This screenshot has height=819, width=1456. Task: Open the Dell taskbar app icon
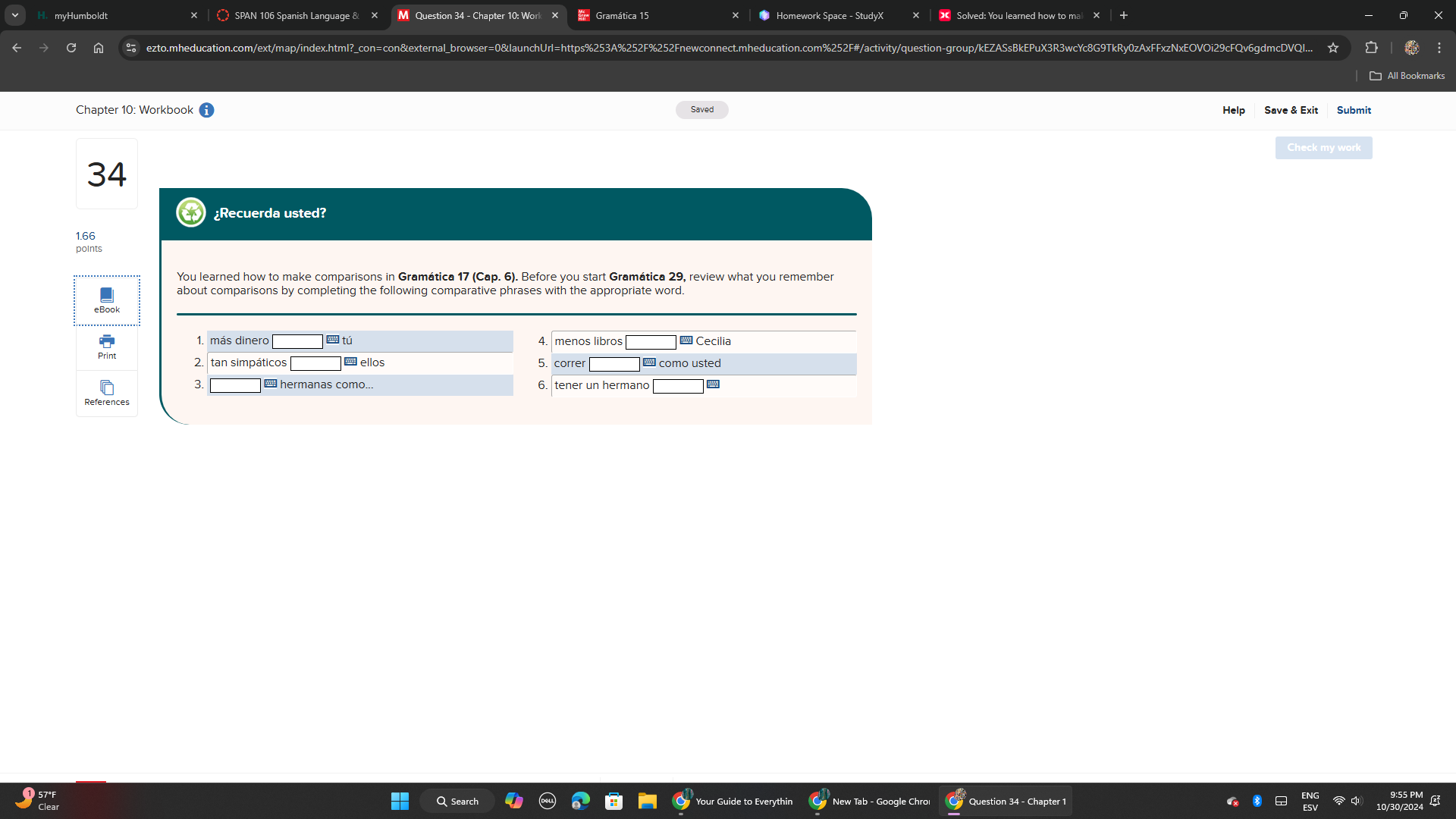pyautogui.click(x=548, y=801)
